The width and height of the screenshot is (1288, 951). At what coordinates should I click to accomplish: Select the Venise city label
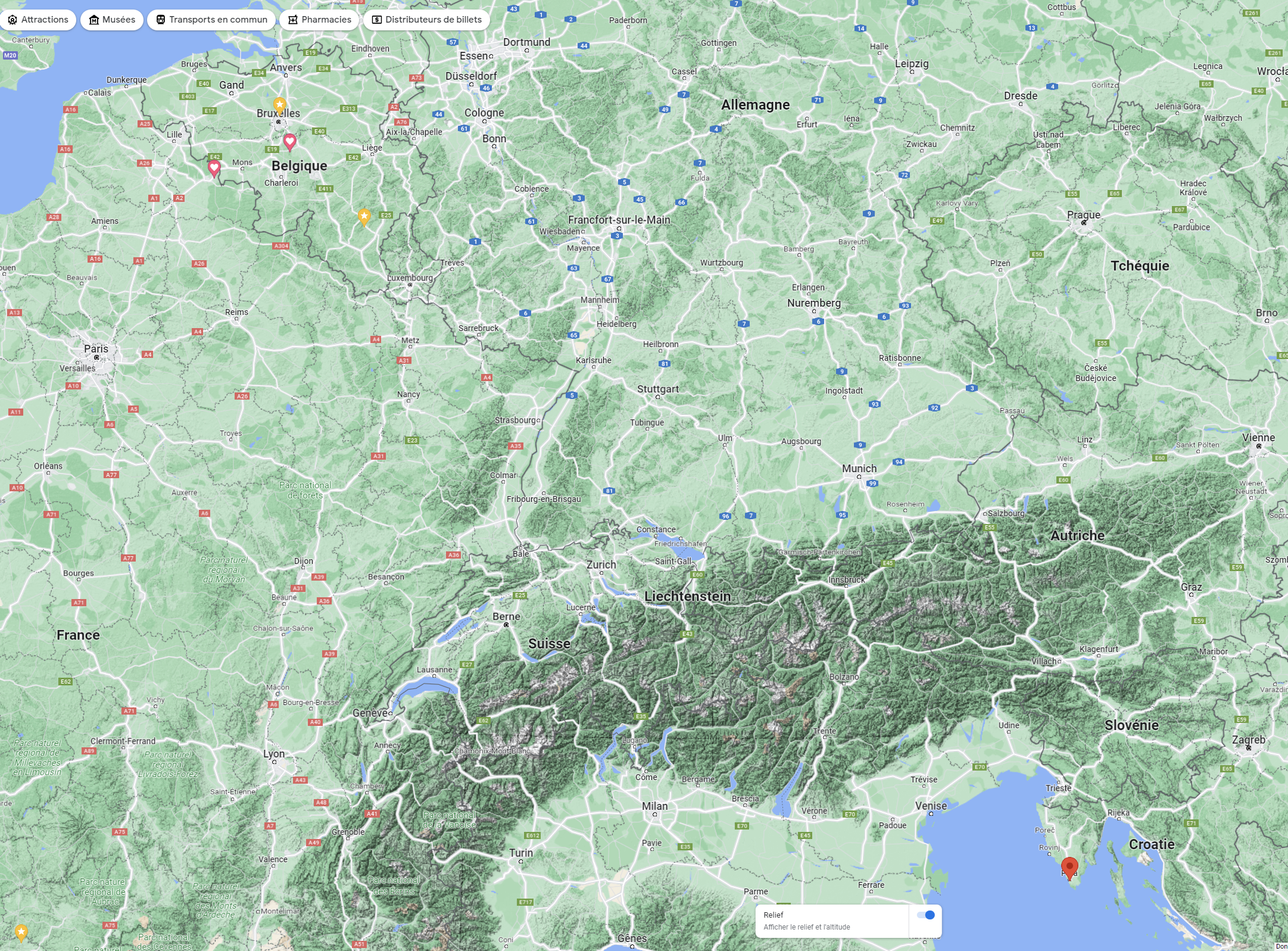click(931, 805)
